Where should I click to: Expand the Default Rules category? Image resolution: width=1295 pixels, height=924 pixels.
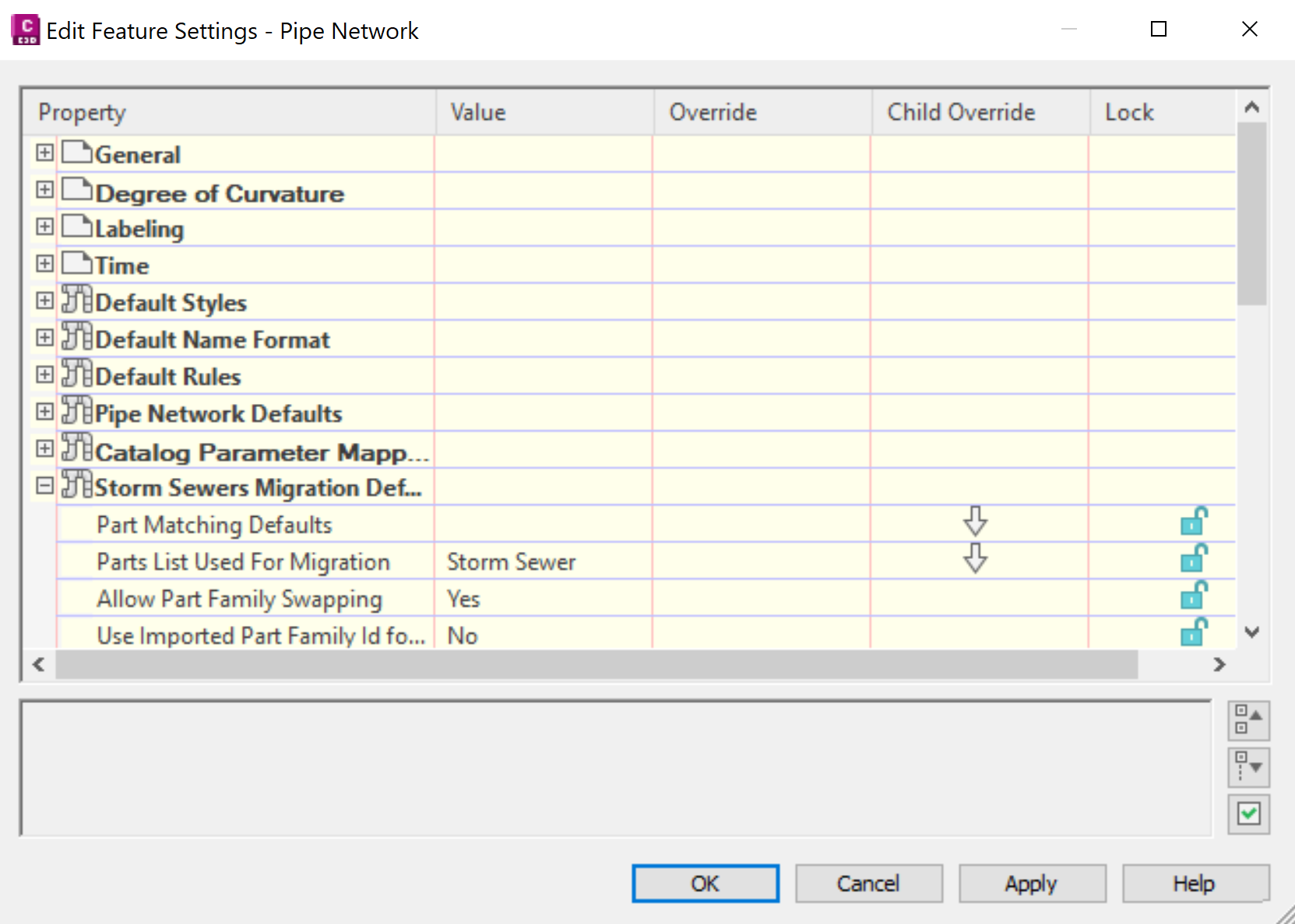[x=44, y=374]
